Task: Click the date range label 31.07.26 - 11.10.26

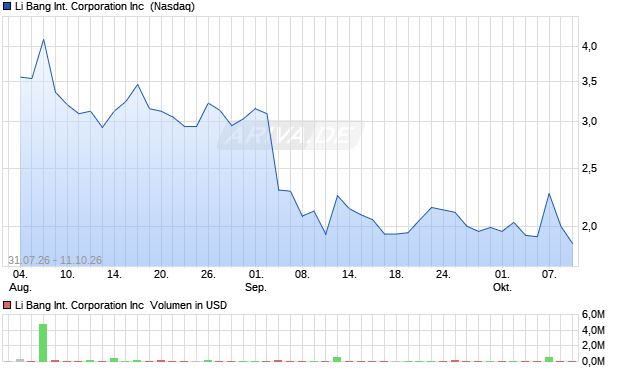Action: click(55, 260)
